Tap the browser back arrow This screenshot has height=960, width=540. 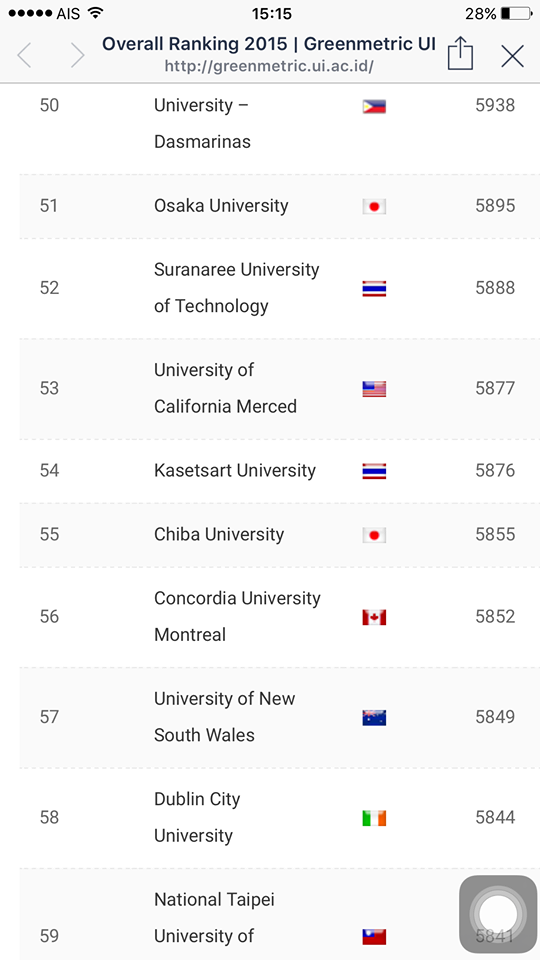pyautogui.click(x=24, y=56)
